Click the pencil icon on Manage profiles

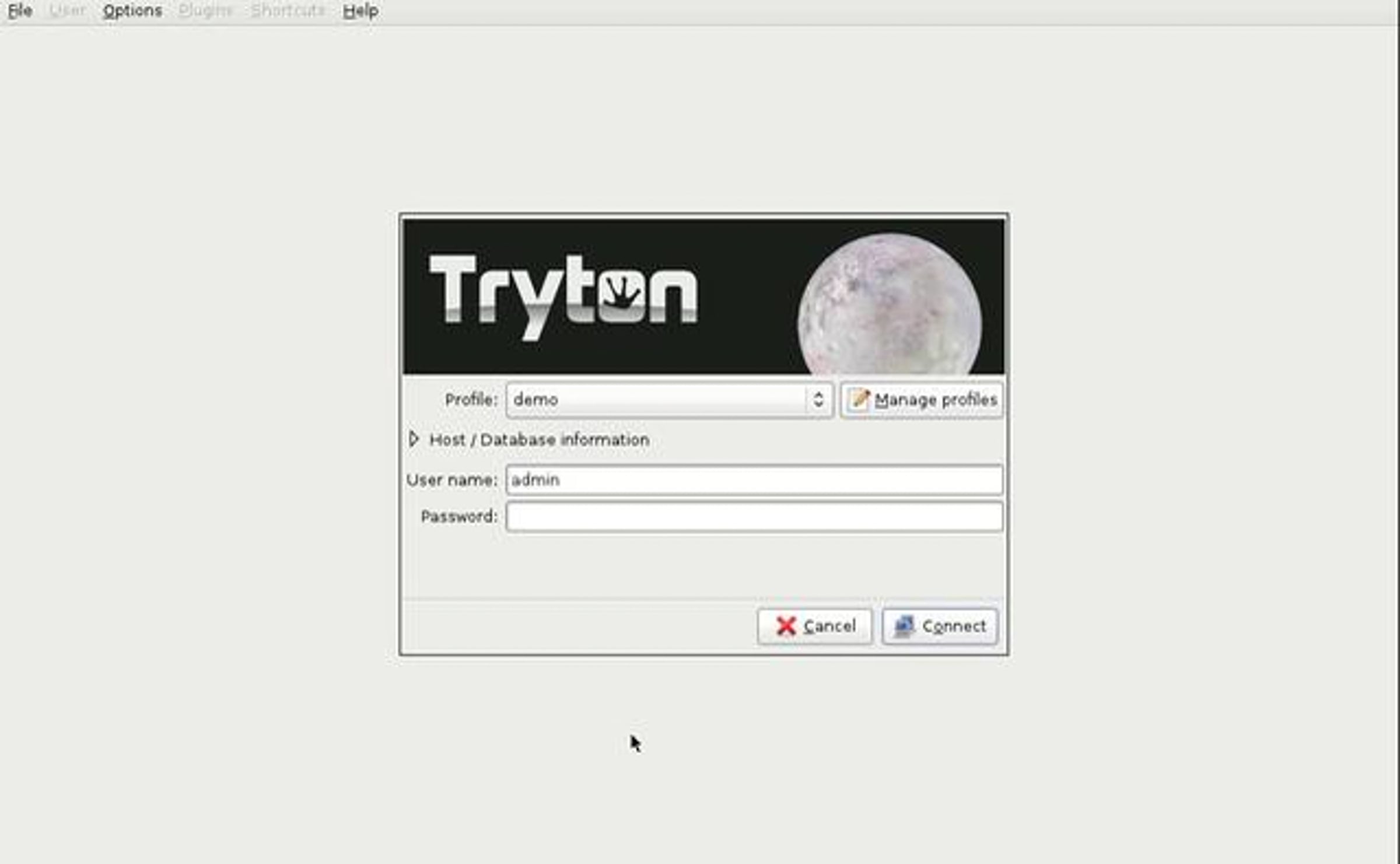(859, 400)
